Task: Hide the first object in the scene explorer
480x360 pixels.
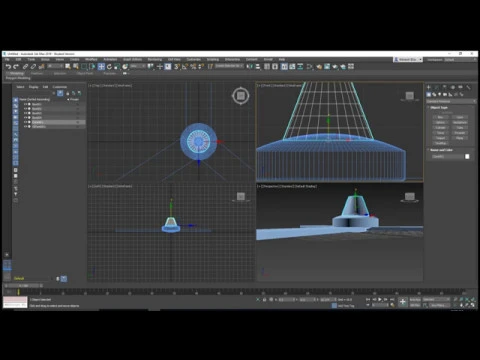Action: (x=25, y=104)
